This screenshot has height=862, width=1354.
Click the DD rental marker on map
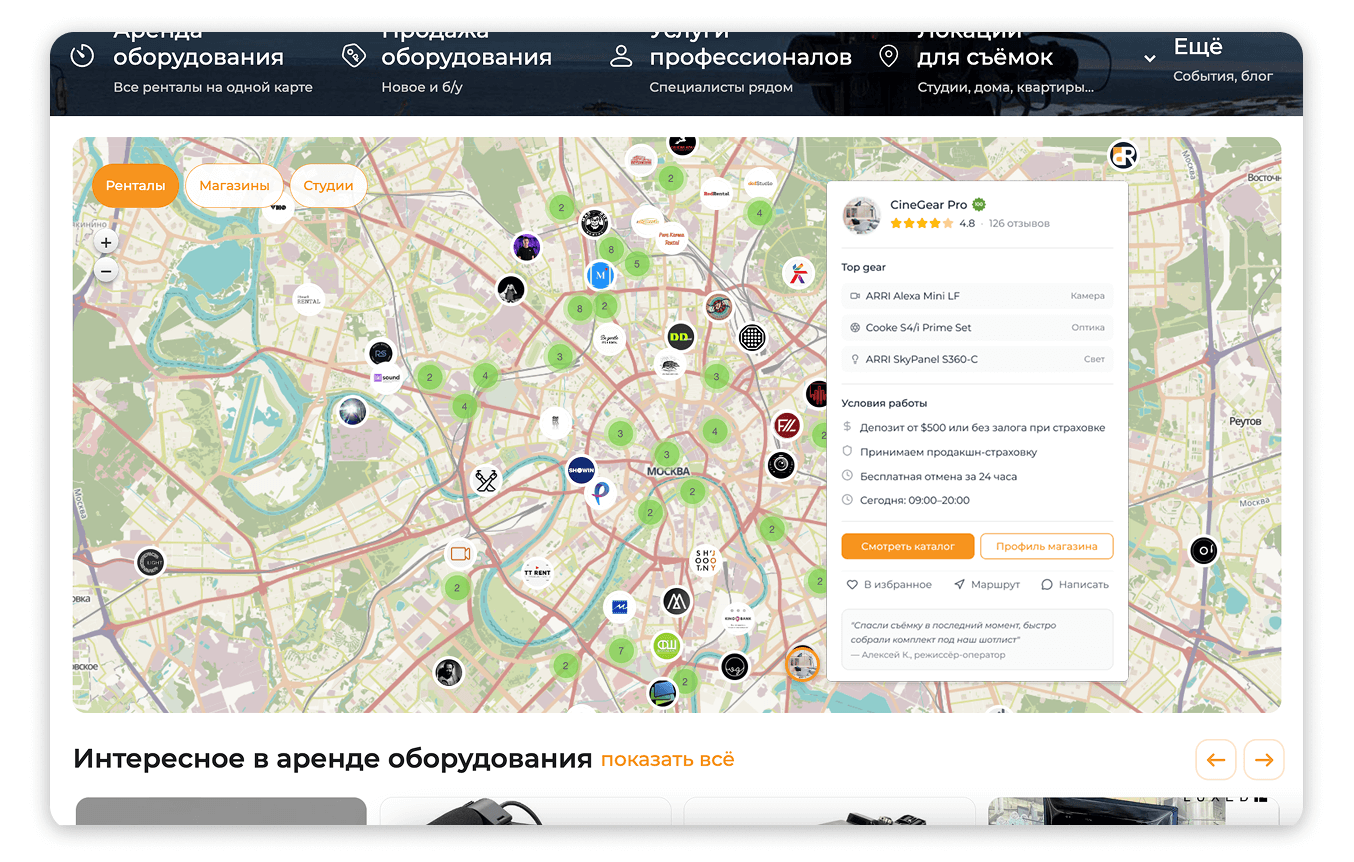point(681,337)
